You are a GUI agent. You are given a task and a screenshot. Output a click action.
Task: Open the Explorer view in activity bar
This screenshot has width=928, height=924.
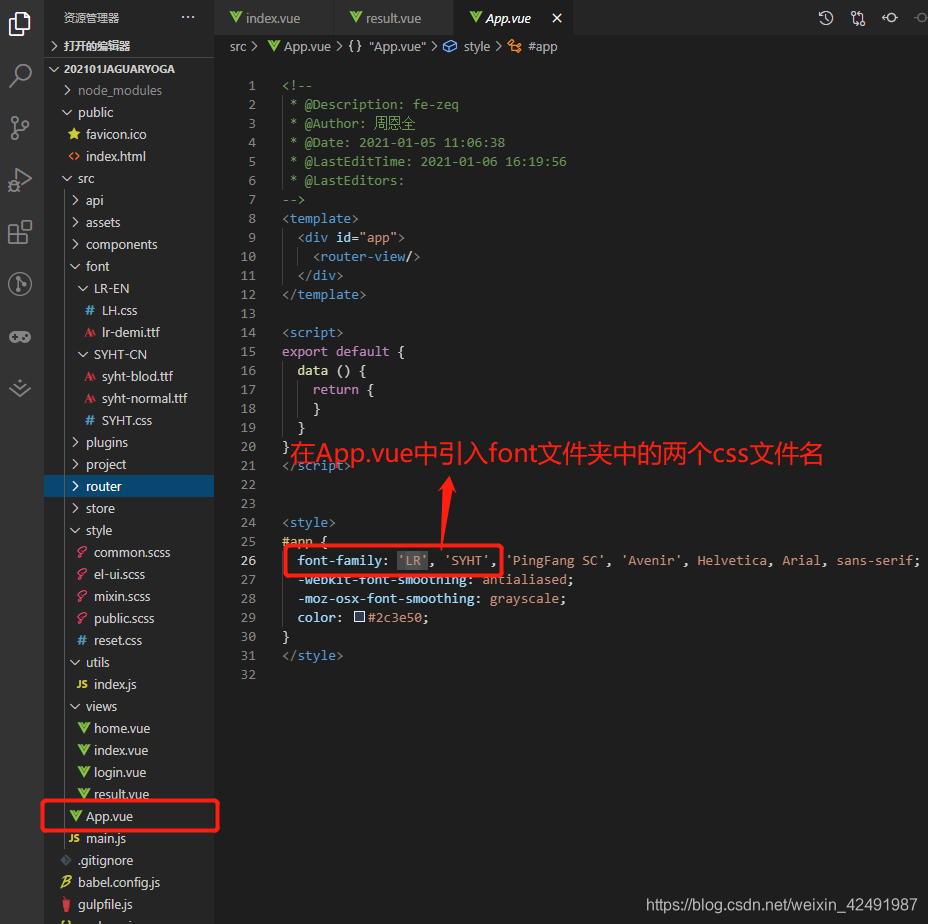click(20, 24)
